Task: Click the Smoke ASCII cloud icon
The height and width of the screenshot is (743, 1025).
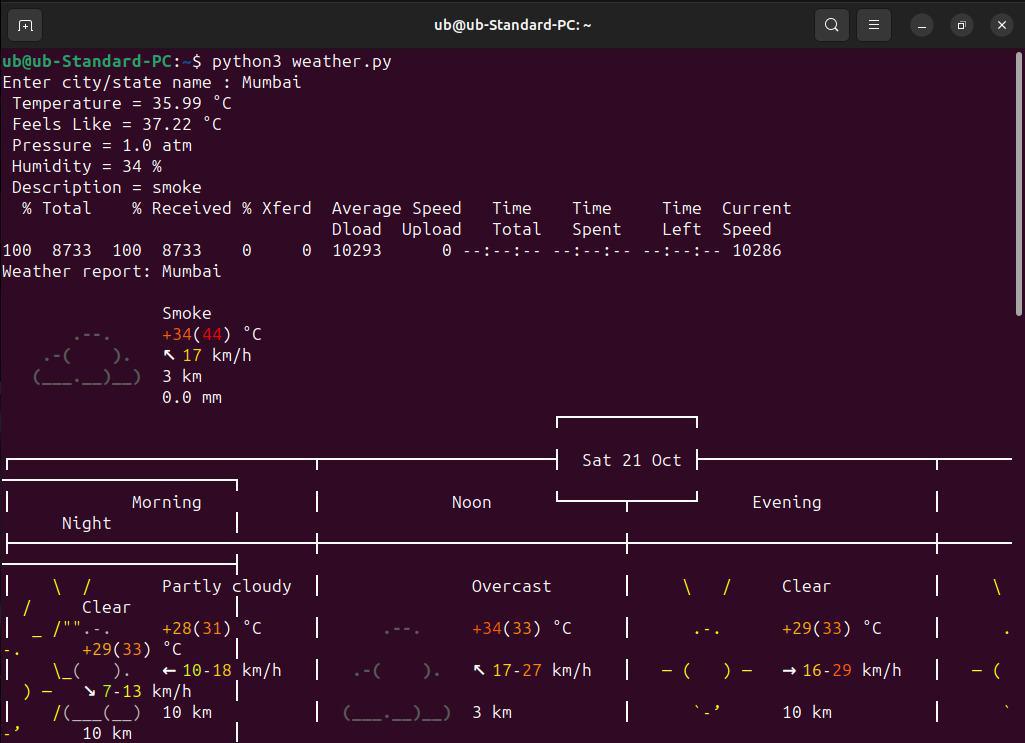Action: coord(87,356)
